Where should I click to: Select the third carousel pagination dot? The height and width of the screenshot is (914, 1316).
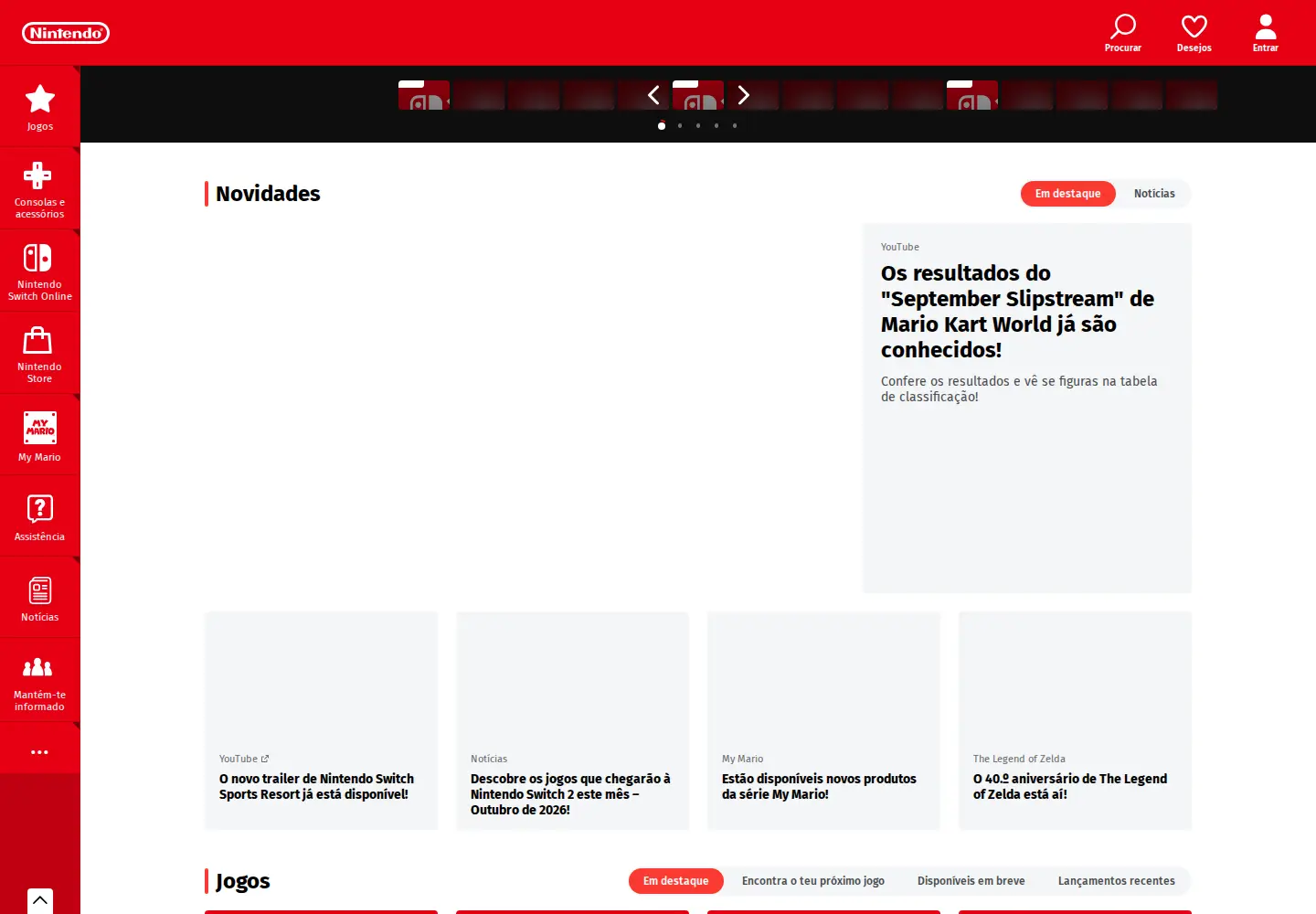698,126
